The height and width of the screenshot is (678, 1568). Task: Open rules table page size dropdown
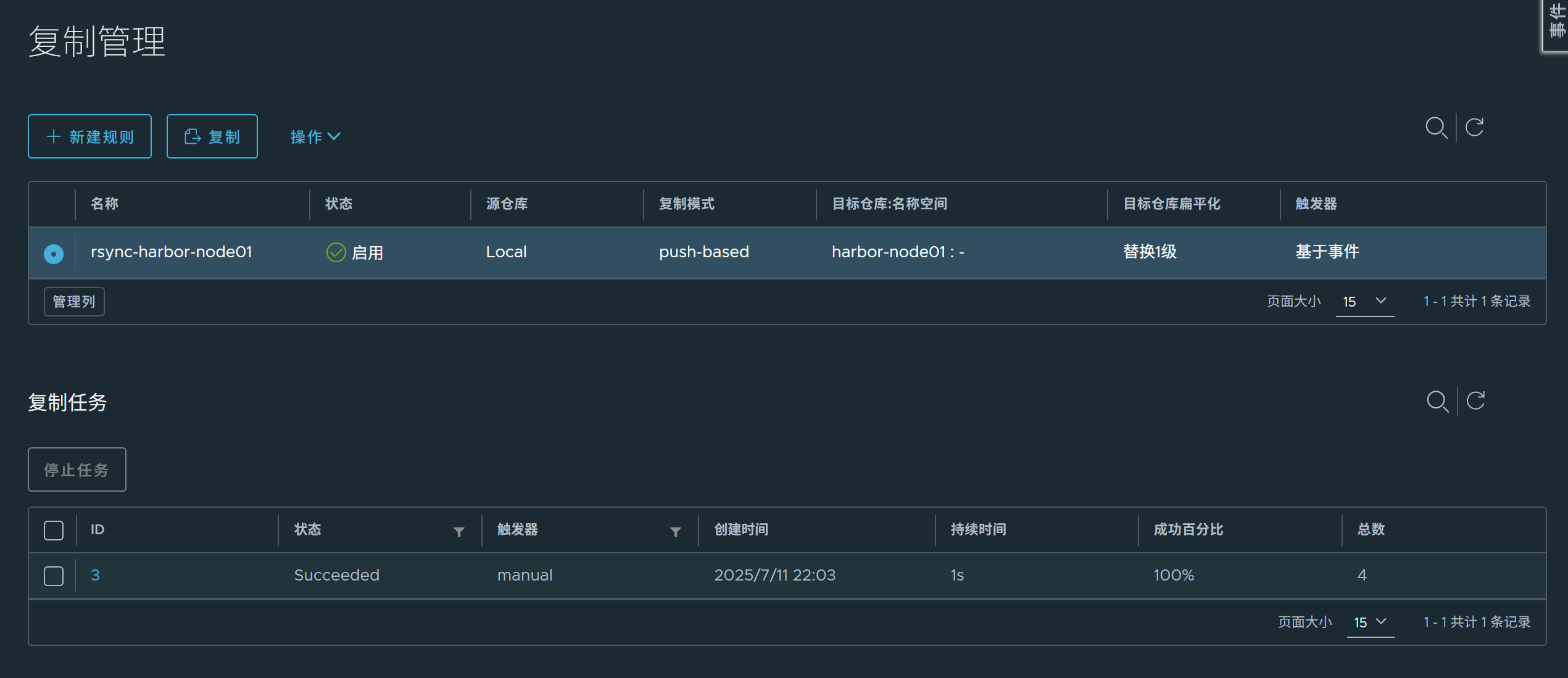click(1364, 302)
